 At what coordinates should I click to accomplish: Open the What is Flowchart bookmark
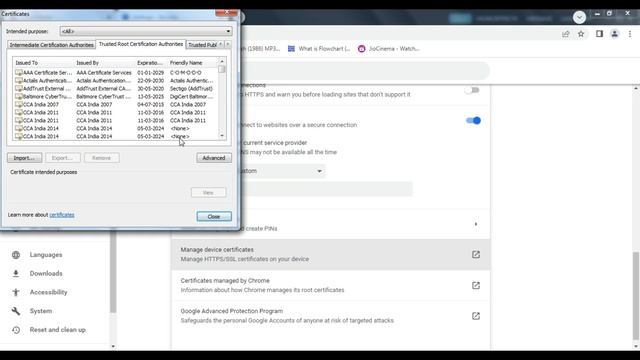pos(319,49)
